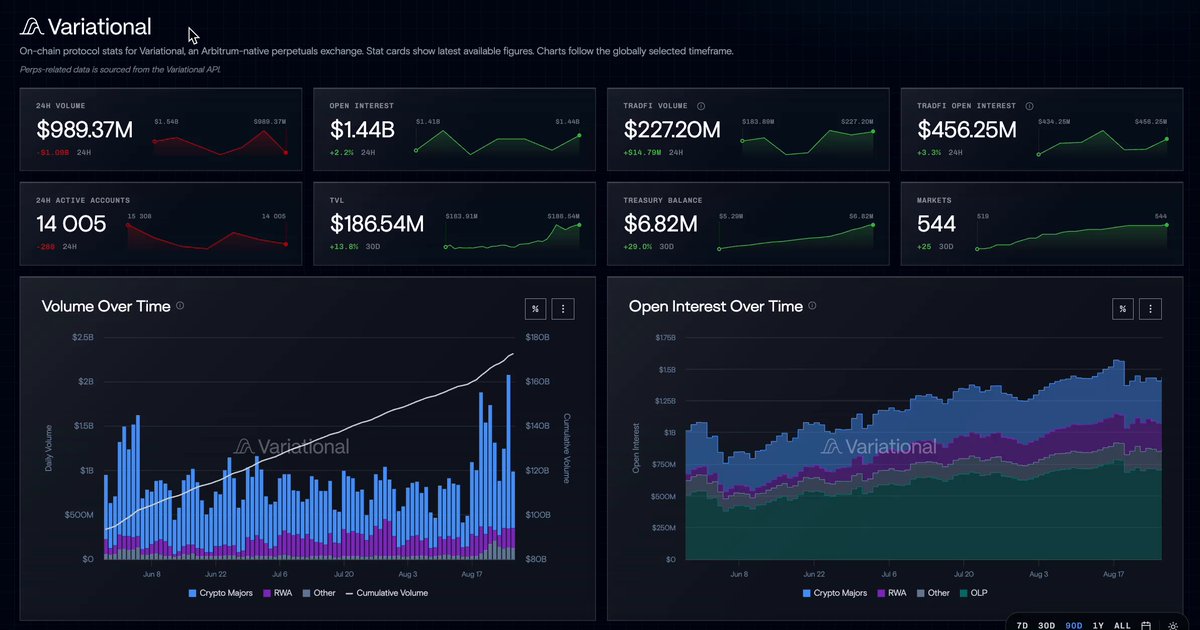This screenshot has height=630, width=1200.
Task: Click the Daily Volume axis label
Action: click(49, 448)
